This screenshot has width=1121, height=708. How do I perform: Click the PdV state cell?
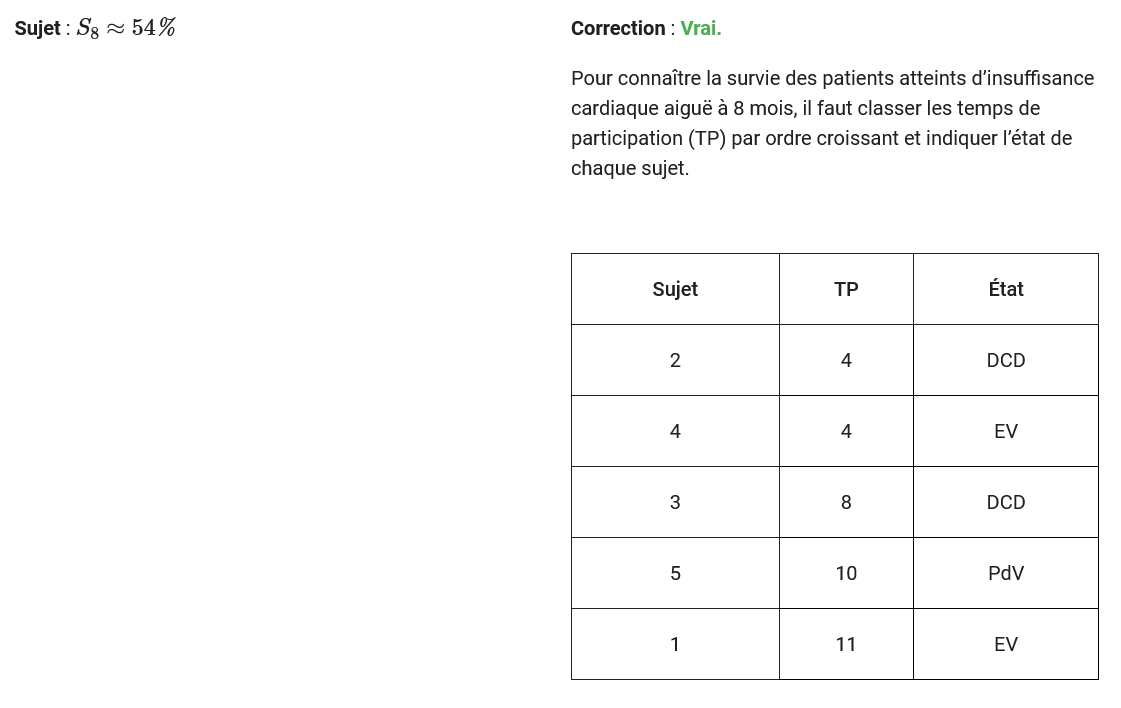tap(1006, 573)
